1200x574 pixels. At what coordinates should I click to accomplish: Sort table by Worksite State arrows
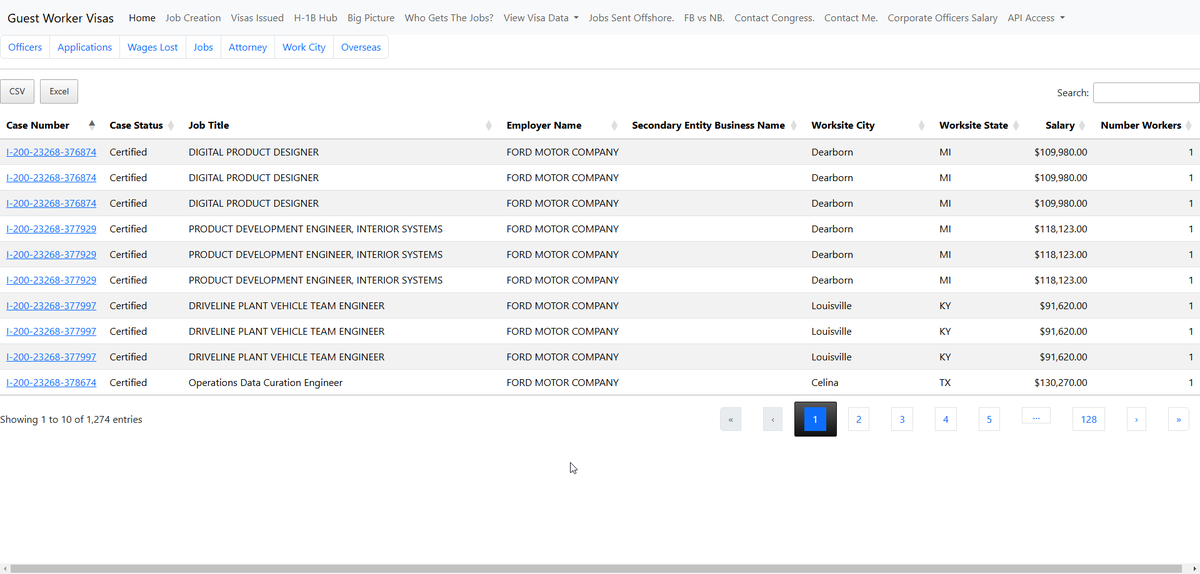coord(1016,125)
